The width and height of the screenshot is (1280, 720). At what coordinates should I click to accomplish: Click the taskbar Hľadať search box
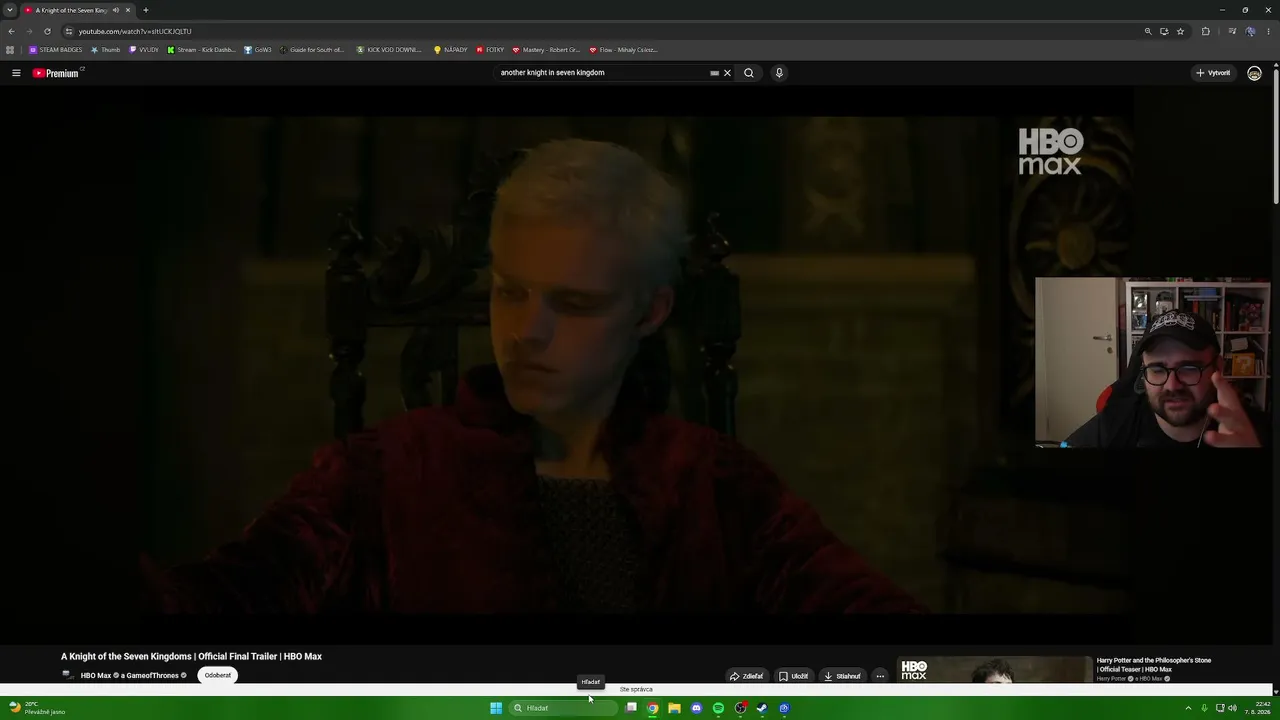(x=562, y=708)
